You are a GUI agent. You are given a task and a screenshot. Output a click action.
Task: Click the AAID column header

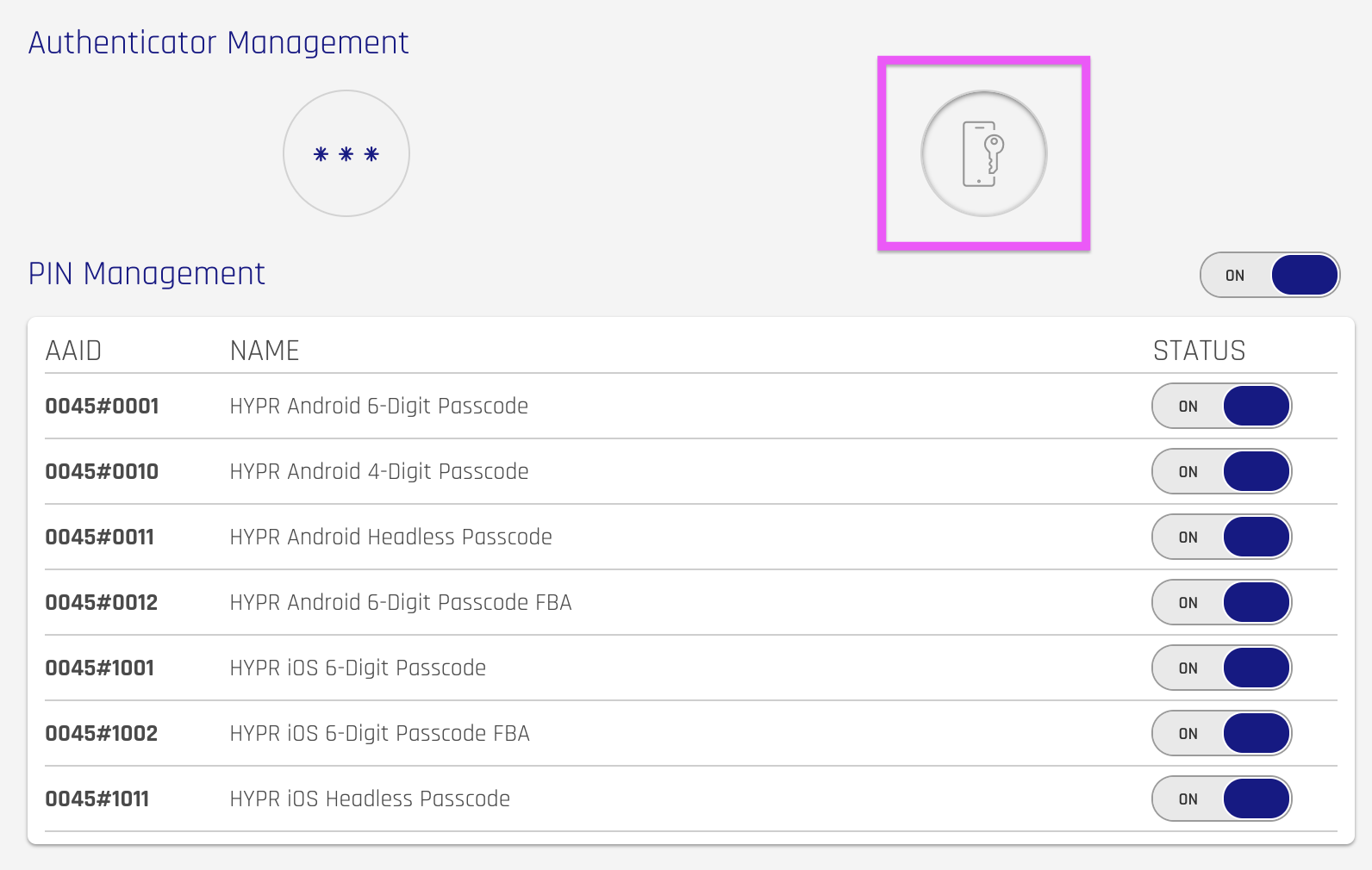(x=73, y=351)
